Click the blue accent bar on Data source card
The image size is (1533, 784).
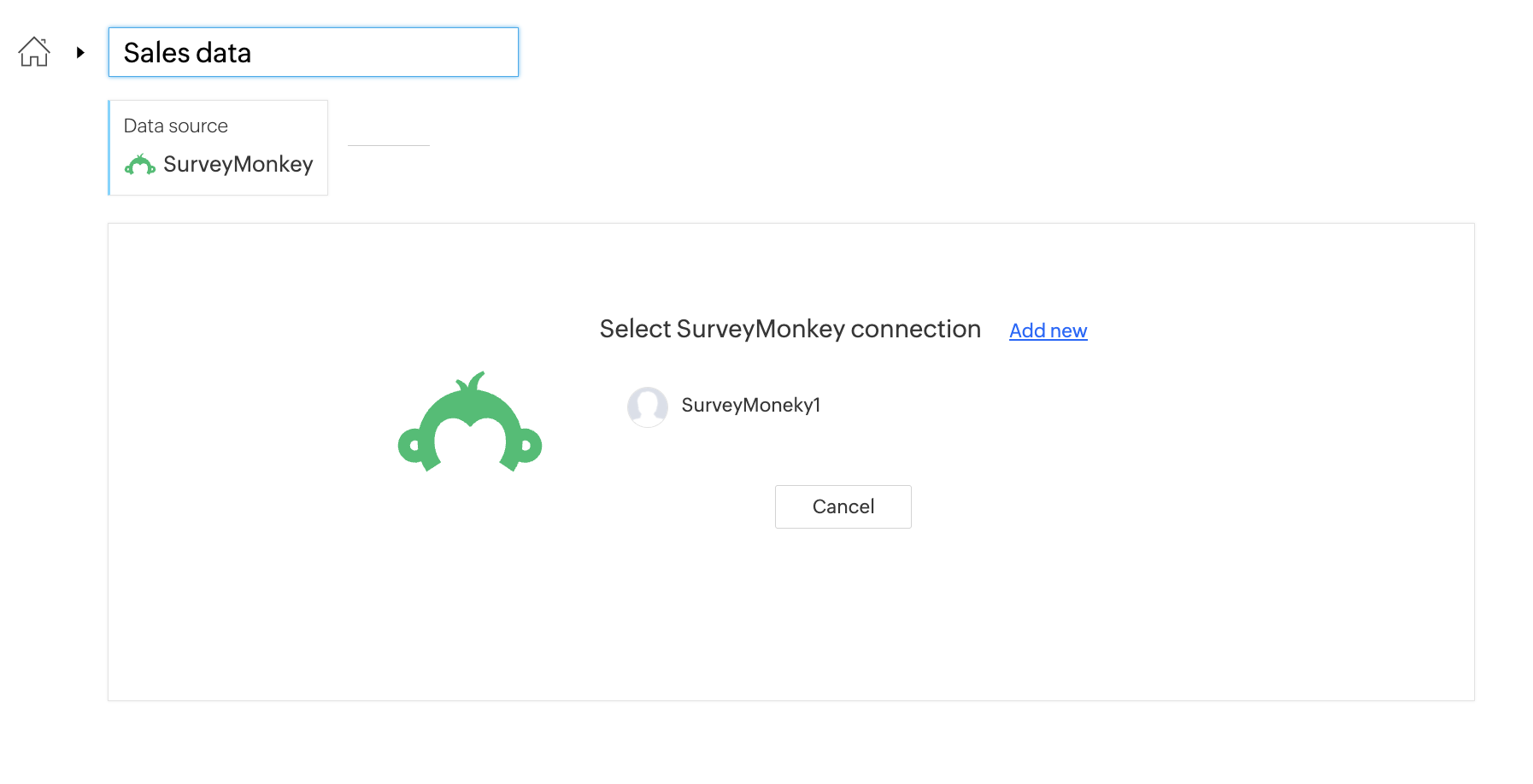click(109, 148)
